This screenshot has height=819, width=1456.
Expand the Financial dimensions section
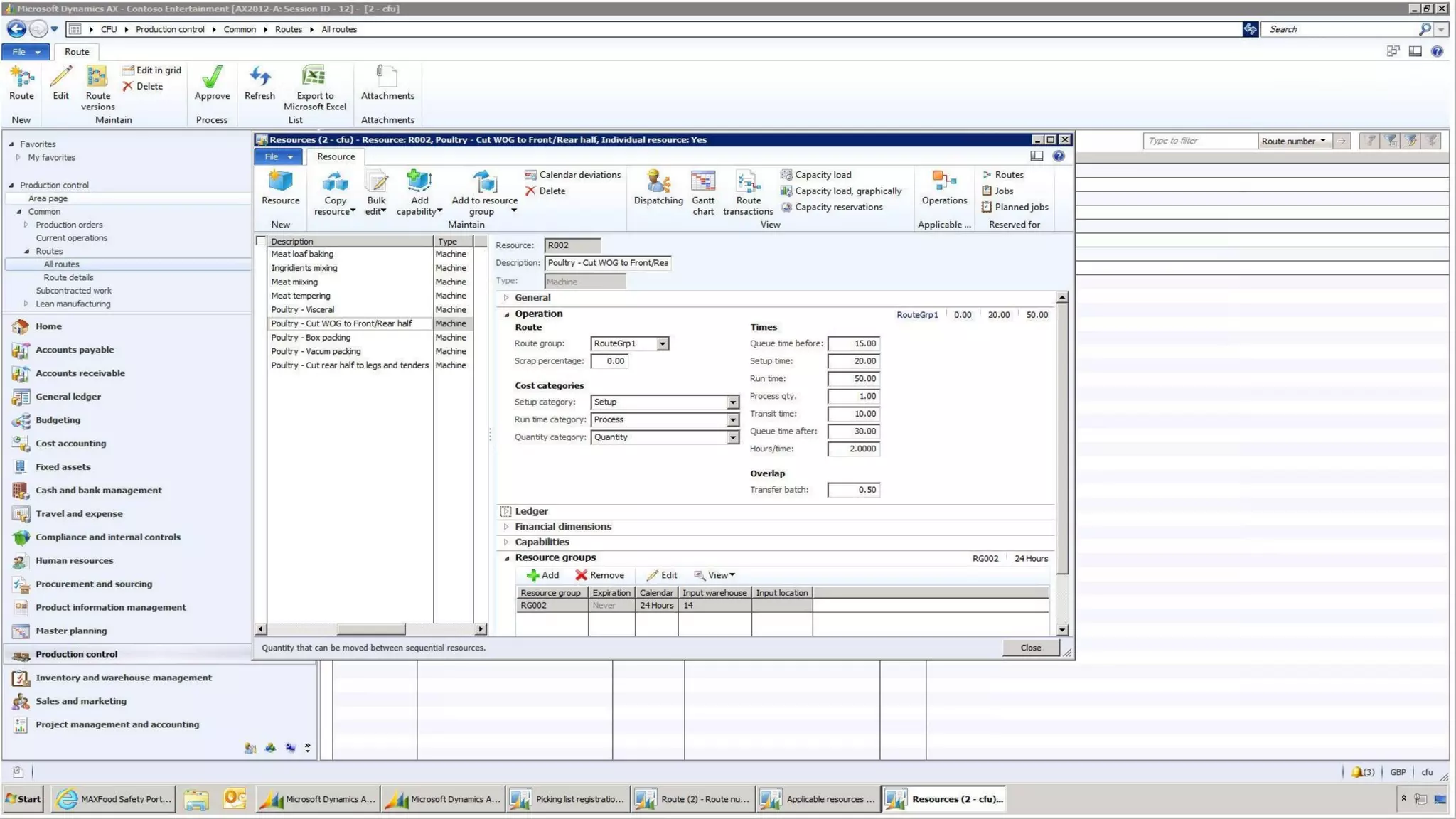[505, 527]
